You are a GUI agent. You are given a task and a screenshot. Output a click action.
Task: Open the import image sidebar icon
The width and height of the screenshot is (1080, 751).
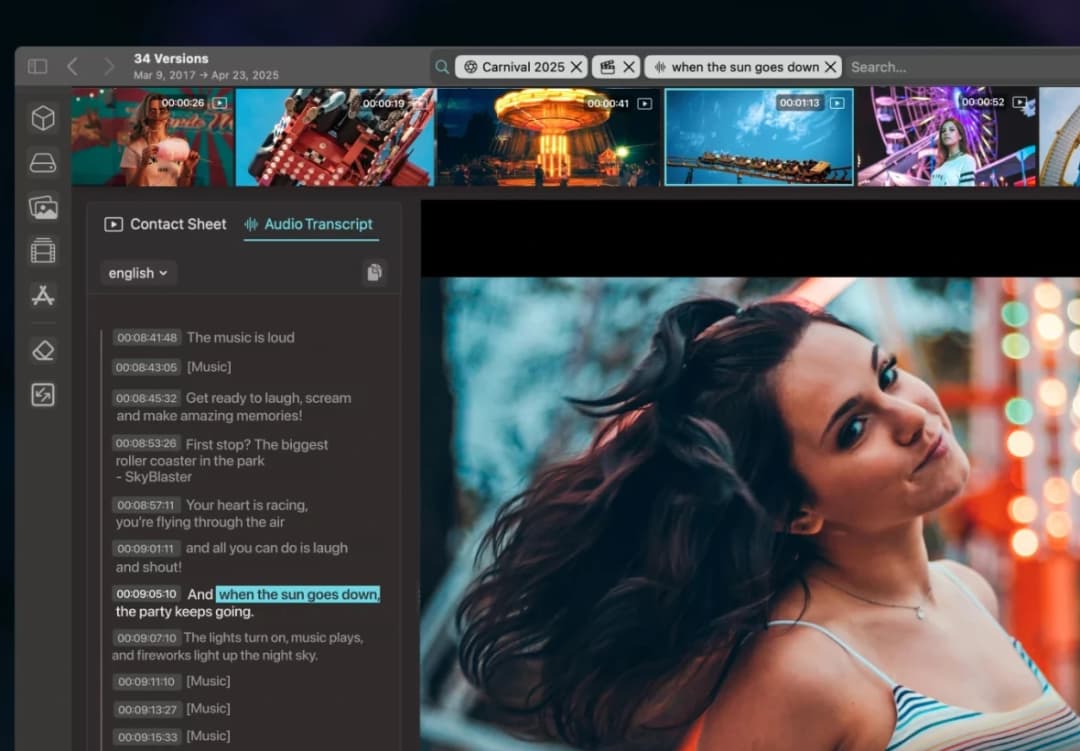coord(43,395)
